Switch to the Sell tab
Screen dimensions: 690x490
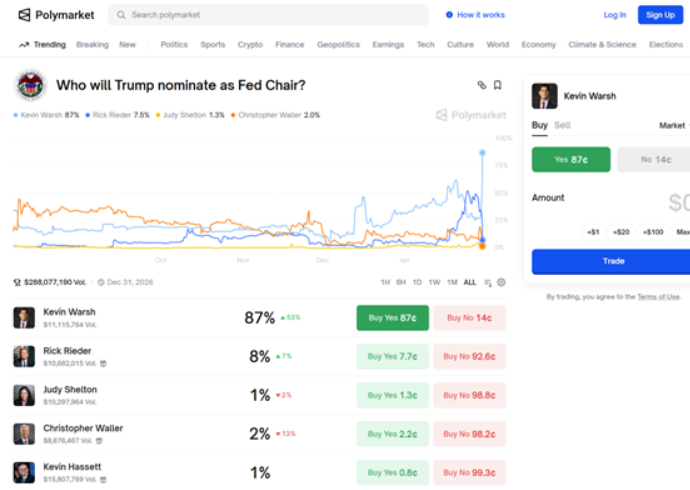coord(563,125)
